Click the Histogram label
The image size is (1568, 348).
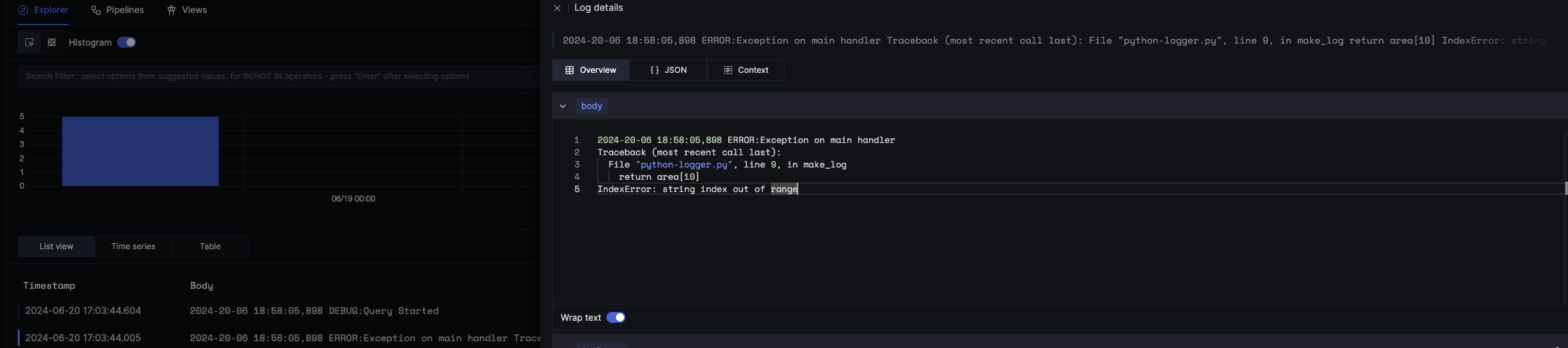[x=90, y=42]
